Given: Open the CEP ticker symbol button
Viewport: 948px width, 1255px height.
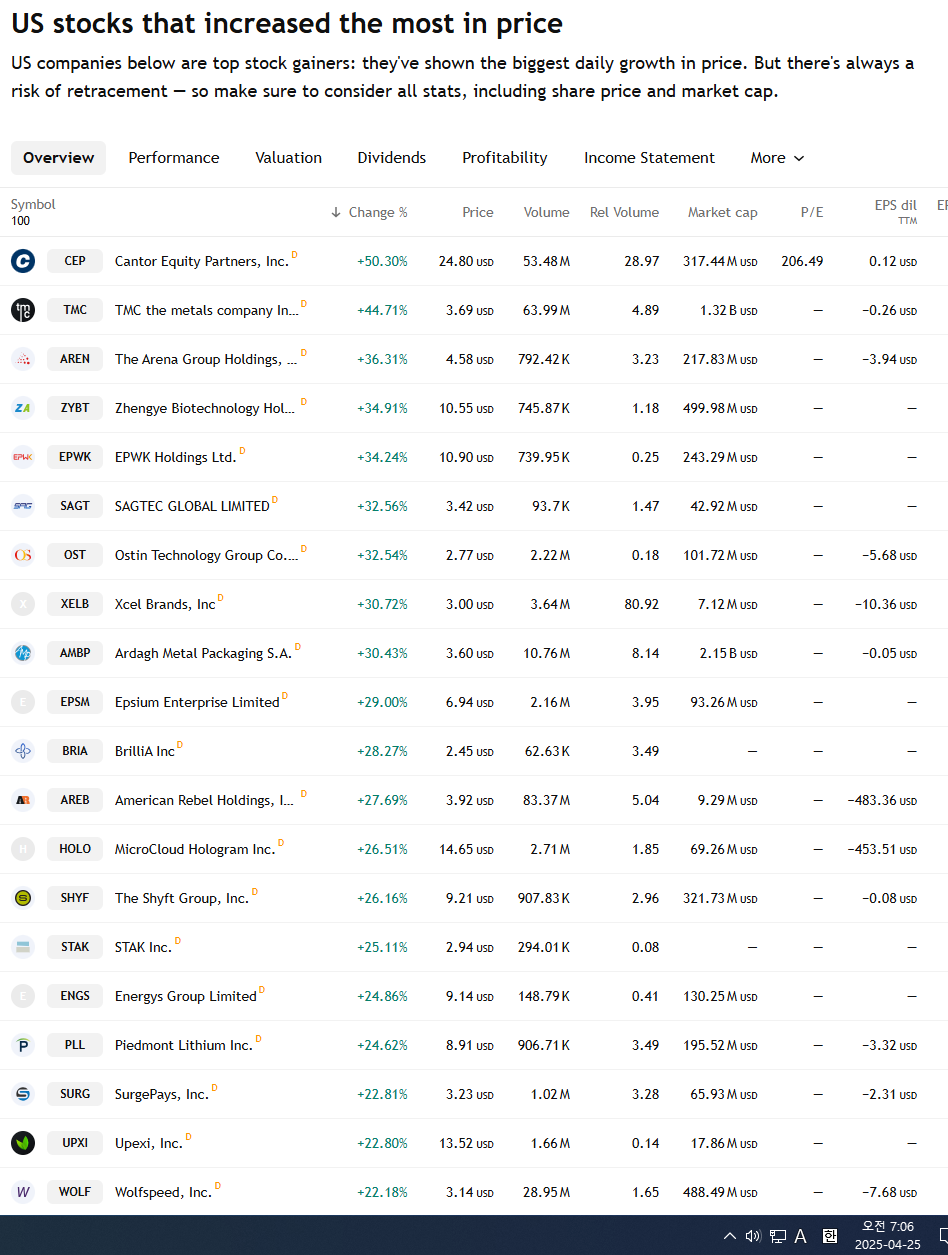Looking at the screenshot, I should 75,261.
